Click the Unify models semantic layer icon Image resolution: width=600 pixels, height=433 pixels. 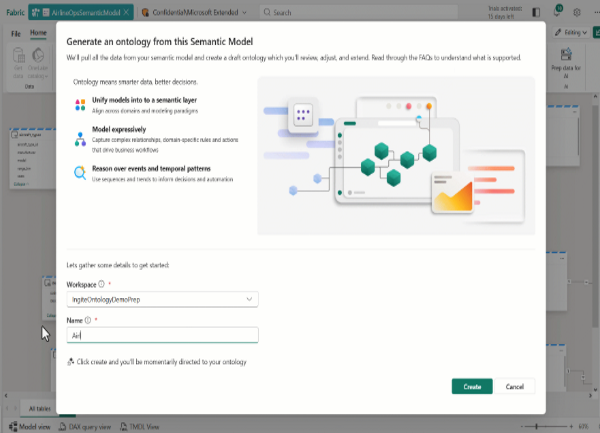point(80,104)
